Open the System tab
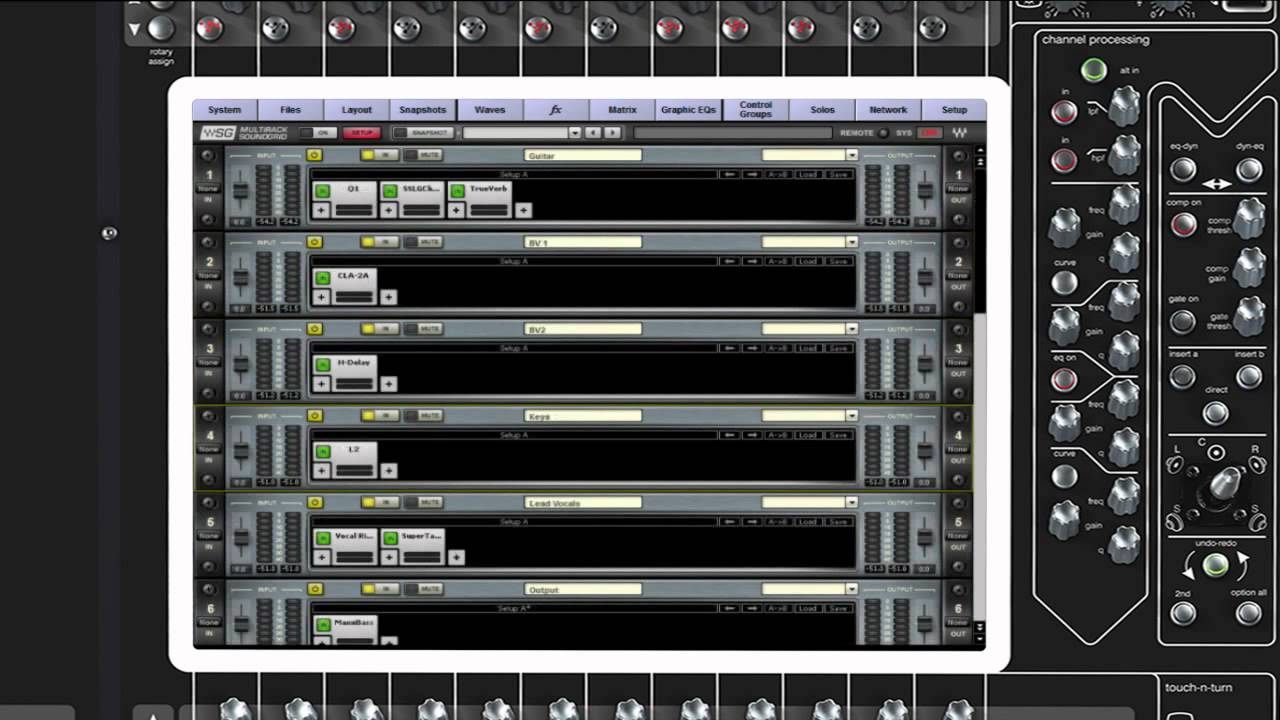The image size is (1280, 720). pyautogui.click(x=225, y=110)
